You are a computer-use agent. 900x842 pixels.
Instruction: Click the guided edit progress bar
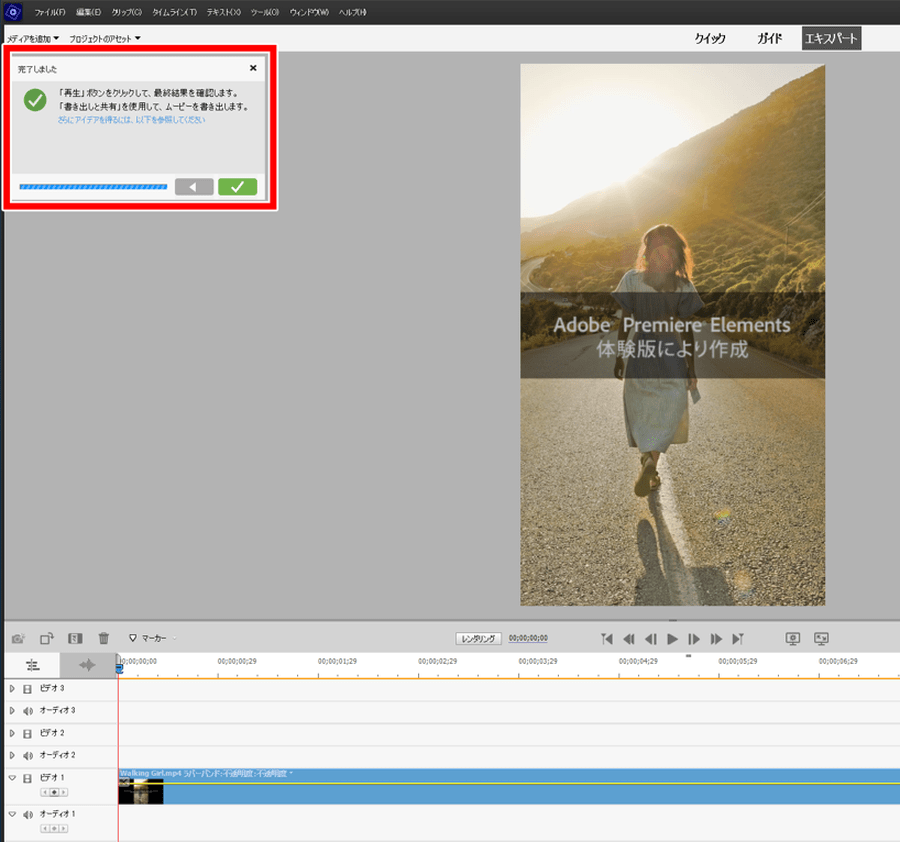coord(93,187)
